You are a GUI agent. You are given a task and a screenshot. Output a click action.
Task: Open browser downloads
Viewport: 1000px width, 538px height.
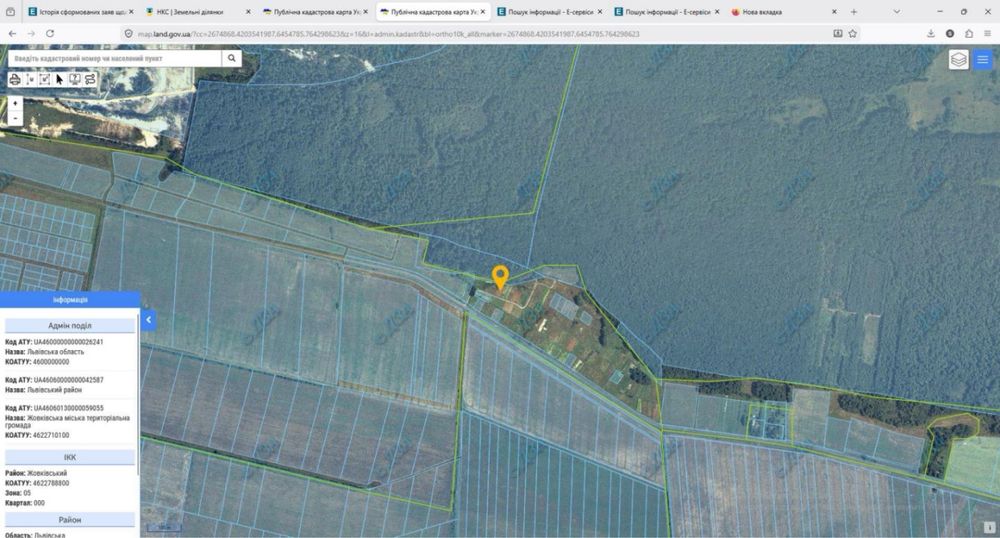[931, 33]
